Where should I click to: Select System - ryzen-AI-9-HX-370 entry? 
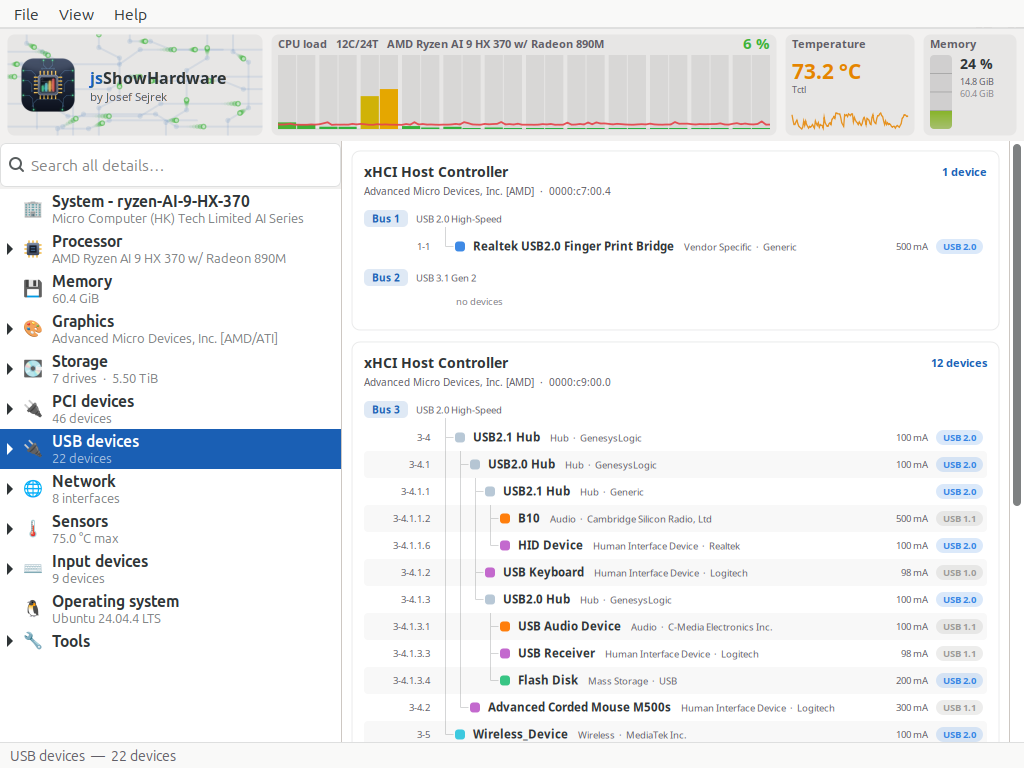(x=170, y=209)
